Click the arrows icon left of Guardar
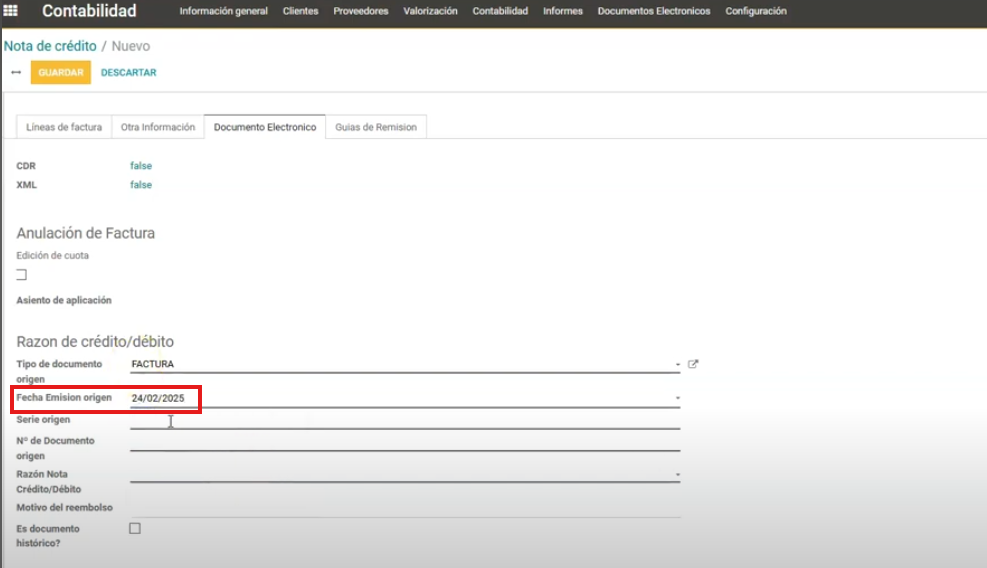The height and width of the screenshot is (568, 987). tap(16, 73)
